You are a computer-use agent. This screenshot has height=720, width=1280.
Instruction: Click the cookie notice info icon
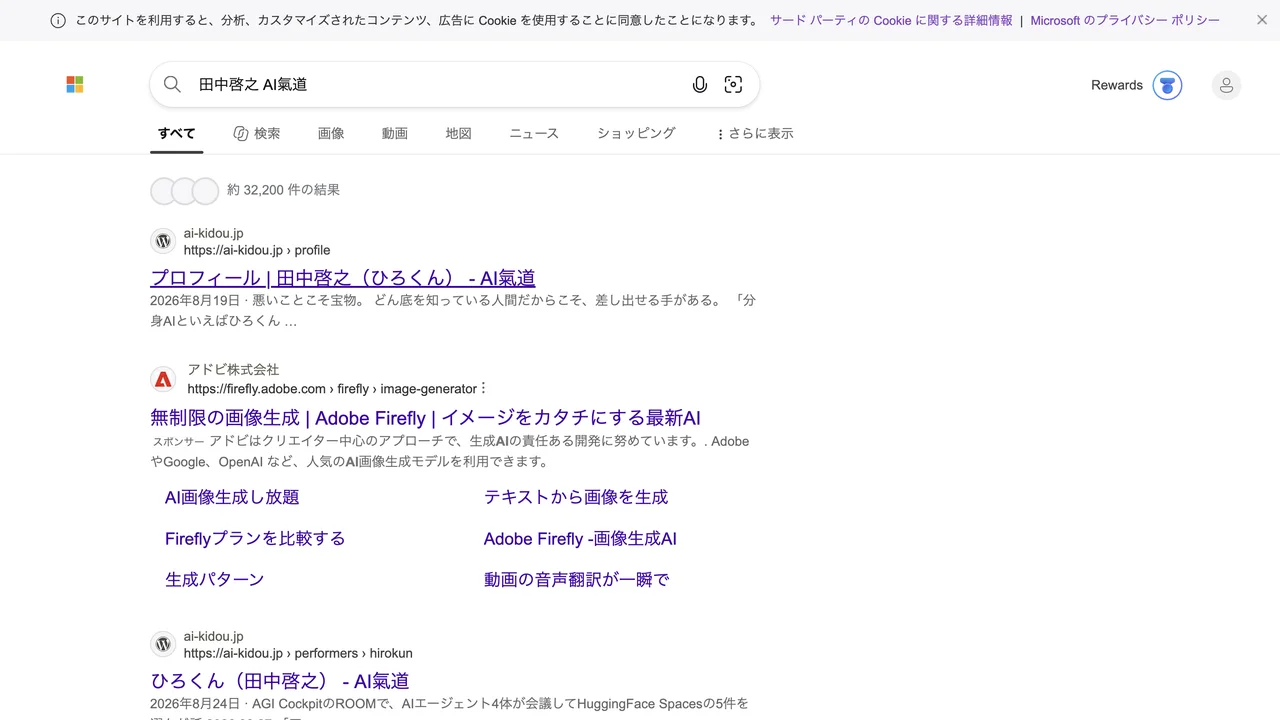[58, 21]
